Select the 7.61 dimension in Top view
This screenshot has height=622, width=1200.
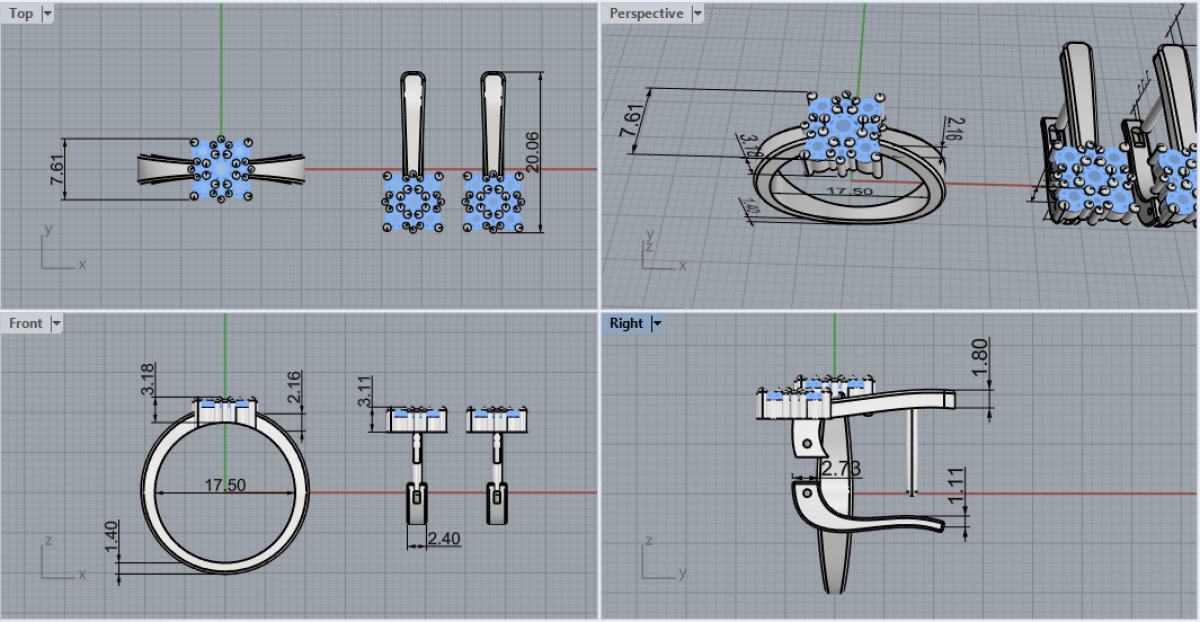(56, 169)
